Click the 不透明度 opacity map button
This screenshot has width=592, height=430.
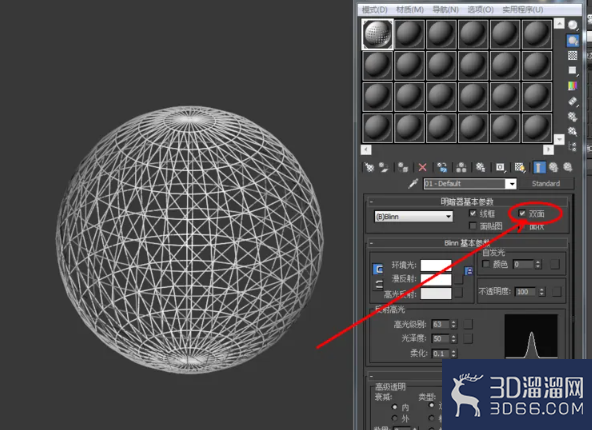click(x=557, y=291)
